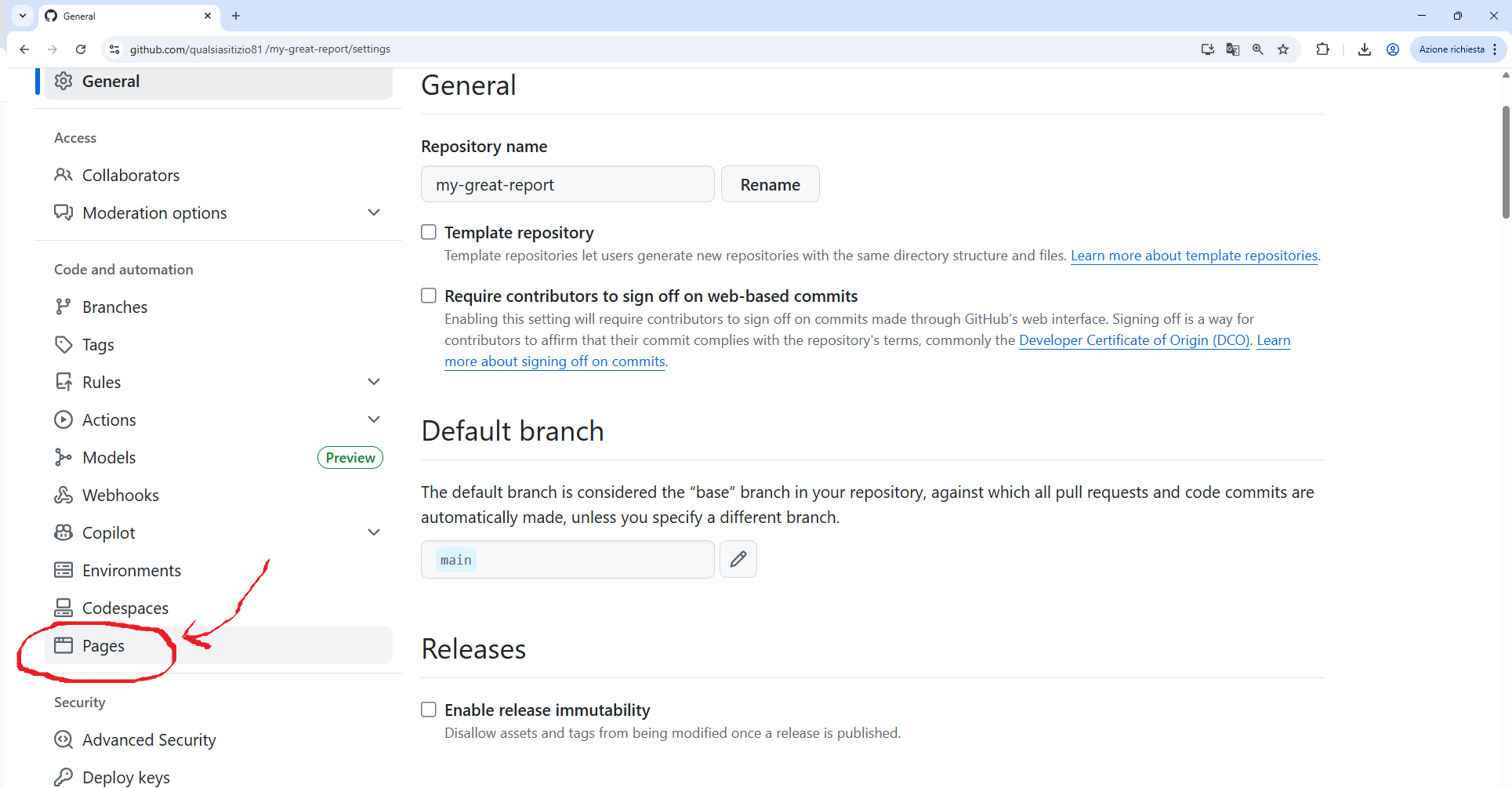Viewport: 1512px width, 788px height.
Task: Open the template repositories learn more link
Action: [x=1193, y=255]
